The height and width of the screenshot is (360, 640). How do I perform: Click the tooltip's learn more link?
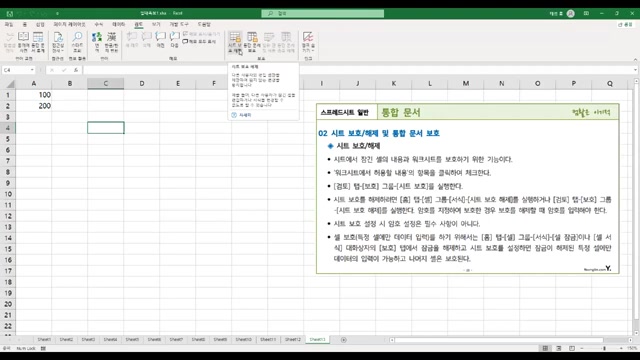point(245,115)
